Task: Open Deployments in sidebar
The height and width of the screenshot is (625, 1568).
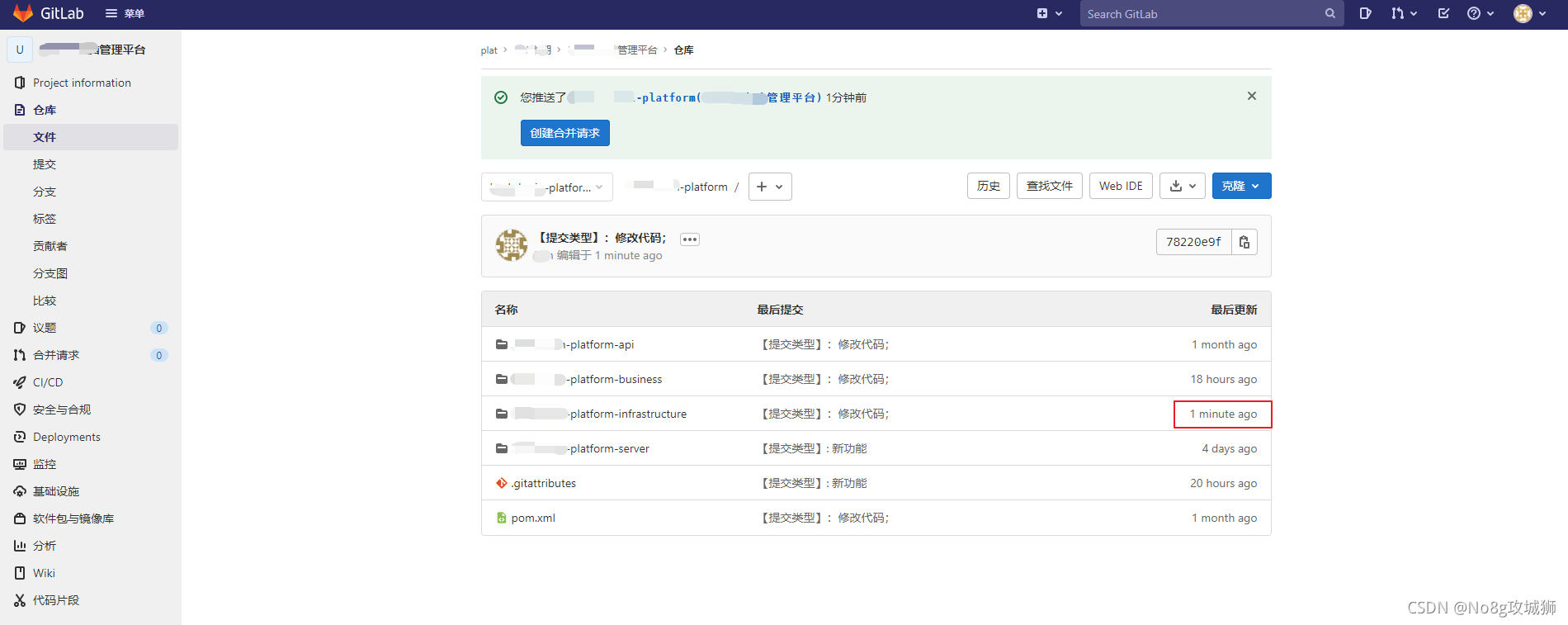Action: click(67, 437)
